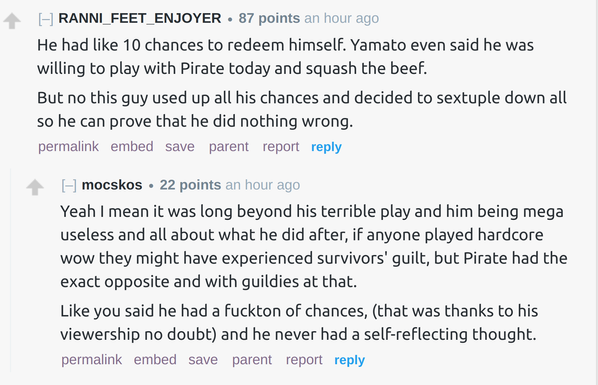Go to parent of mocskos comment
Screen dimensions: 598x385
coord(252,359)
